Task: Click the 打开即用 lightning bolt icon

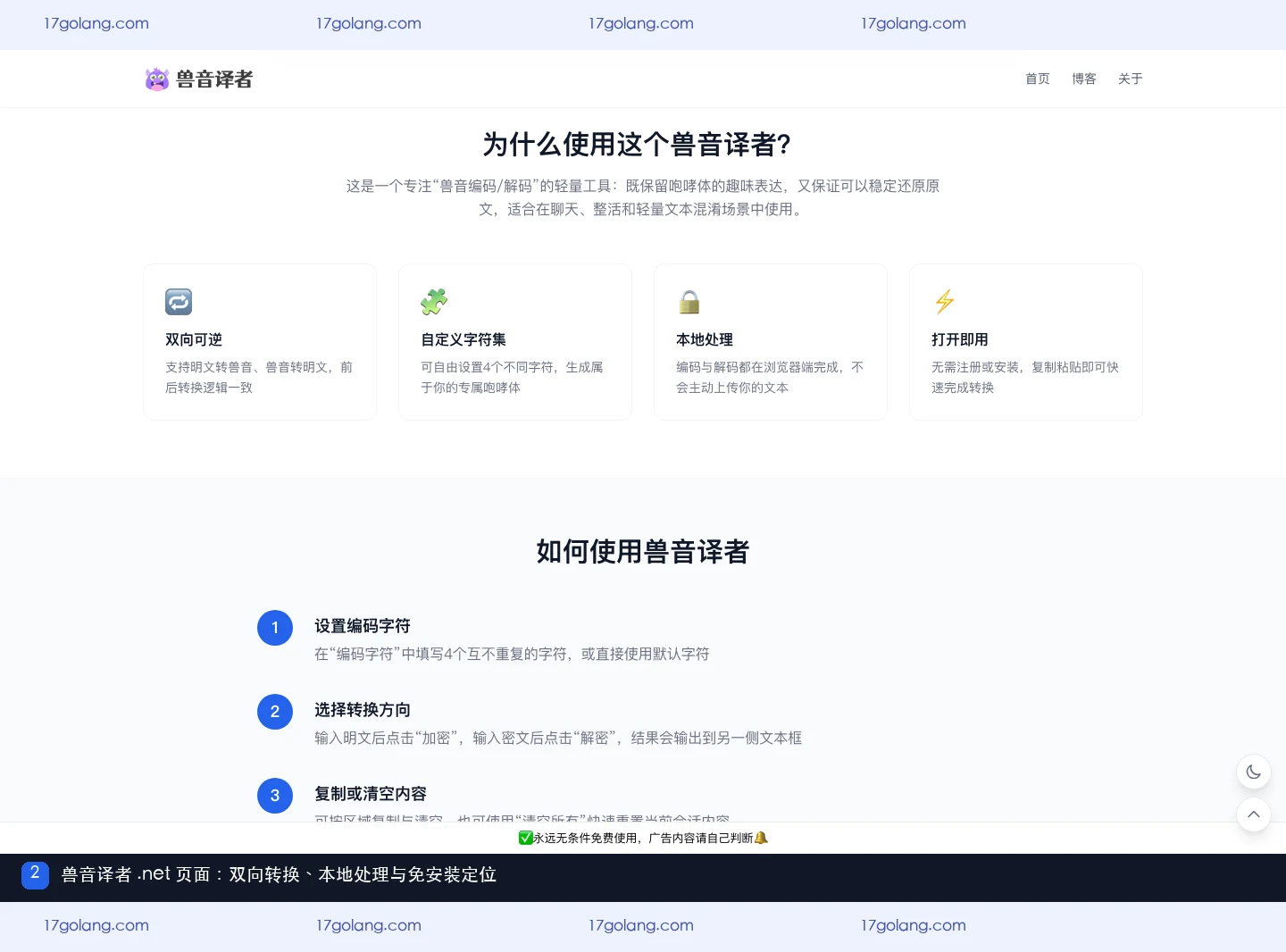Action: pos(945,302)
